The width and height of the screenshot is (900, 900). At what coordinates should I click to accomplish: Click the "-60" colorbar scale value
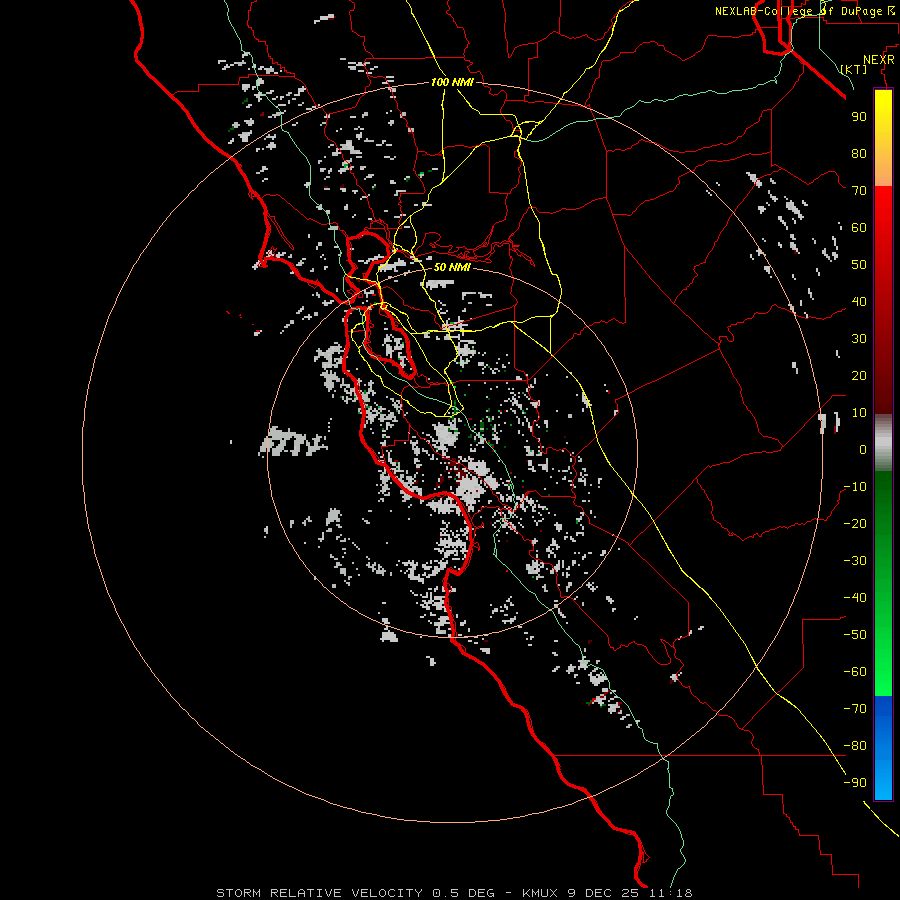click(855, 672)
